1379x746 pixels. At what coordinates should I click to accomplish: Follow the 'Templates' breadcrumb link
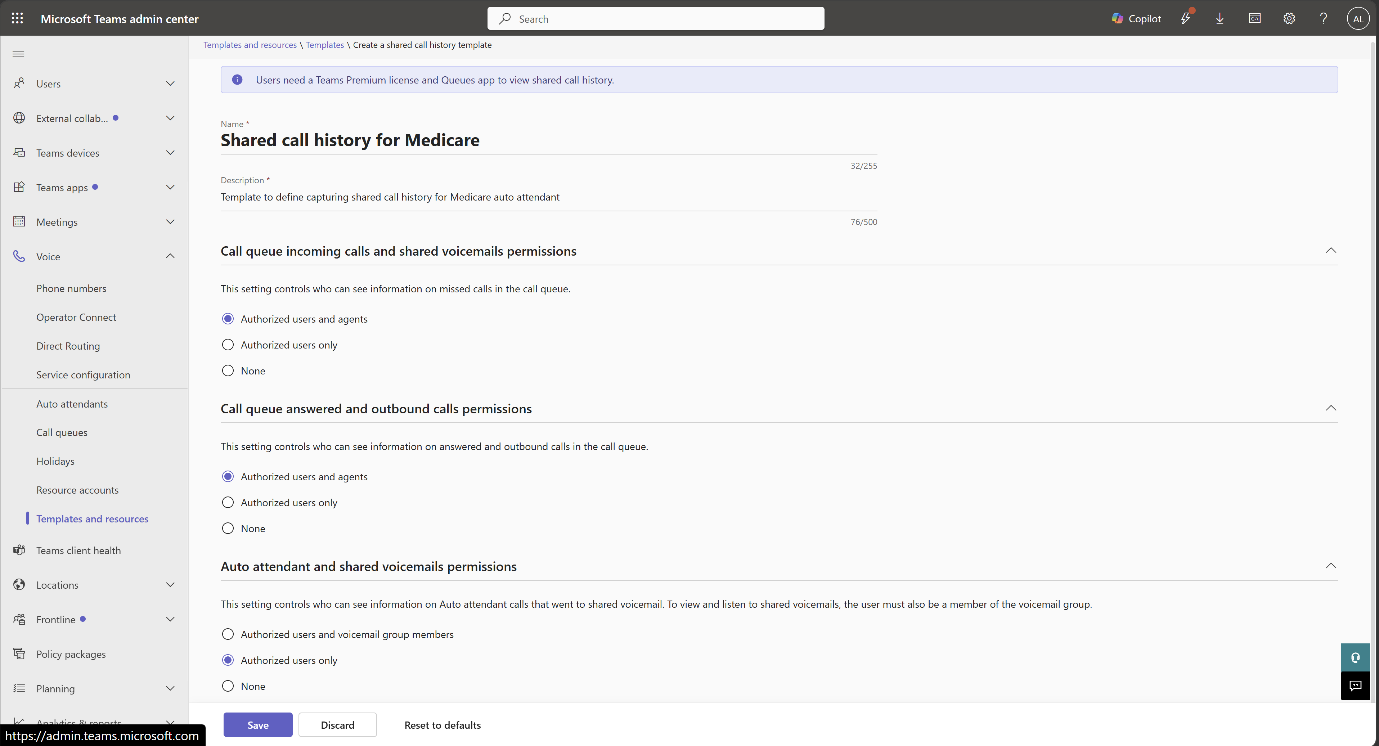coord(325,45)
